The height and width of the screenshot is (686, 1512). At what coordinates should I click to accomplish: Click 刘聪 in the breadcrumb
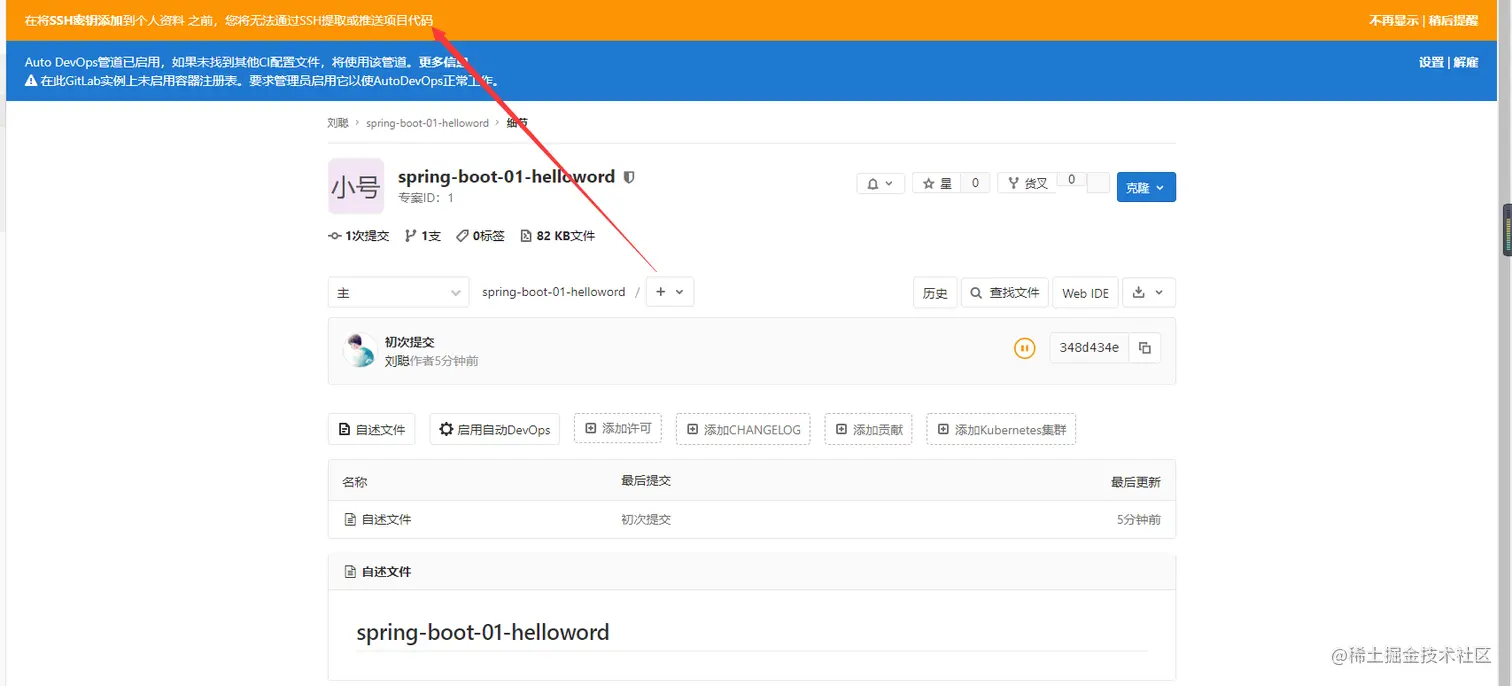click(x=338, y=123)
